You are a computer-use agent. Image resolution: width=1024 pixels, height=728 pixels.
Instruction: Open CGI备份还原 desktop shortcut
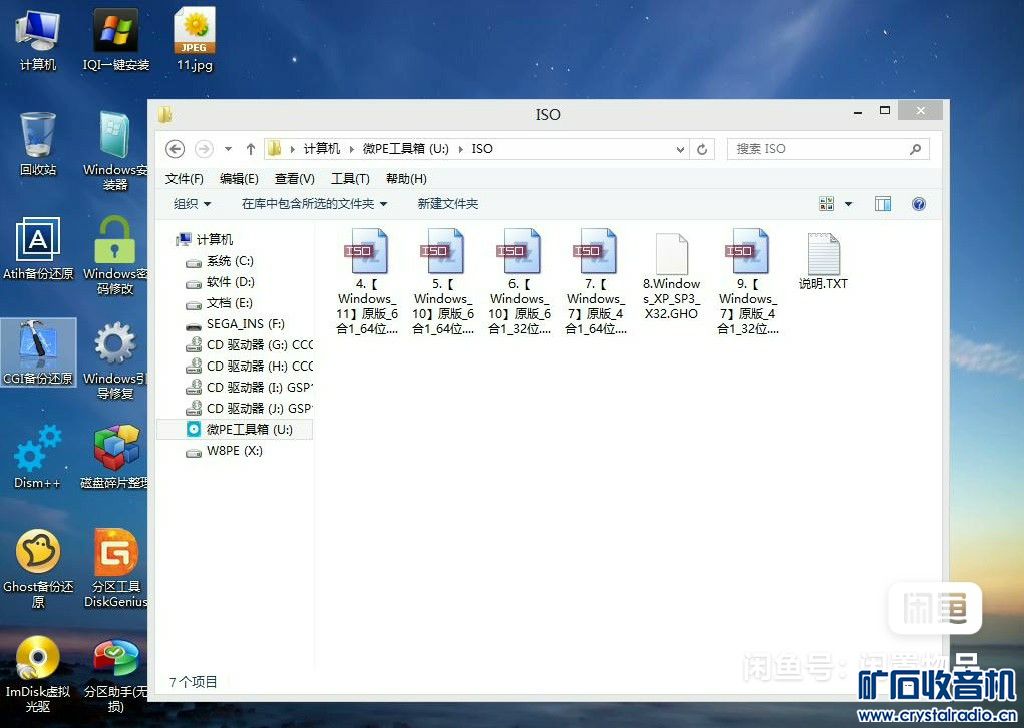pyautogui.click(x=38, y=353)
